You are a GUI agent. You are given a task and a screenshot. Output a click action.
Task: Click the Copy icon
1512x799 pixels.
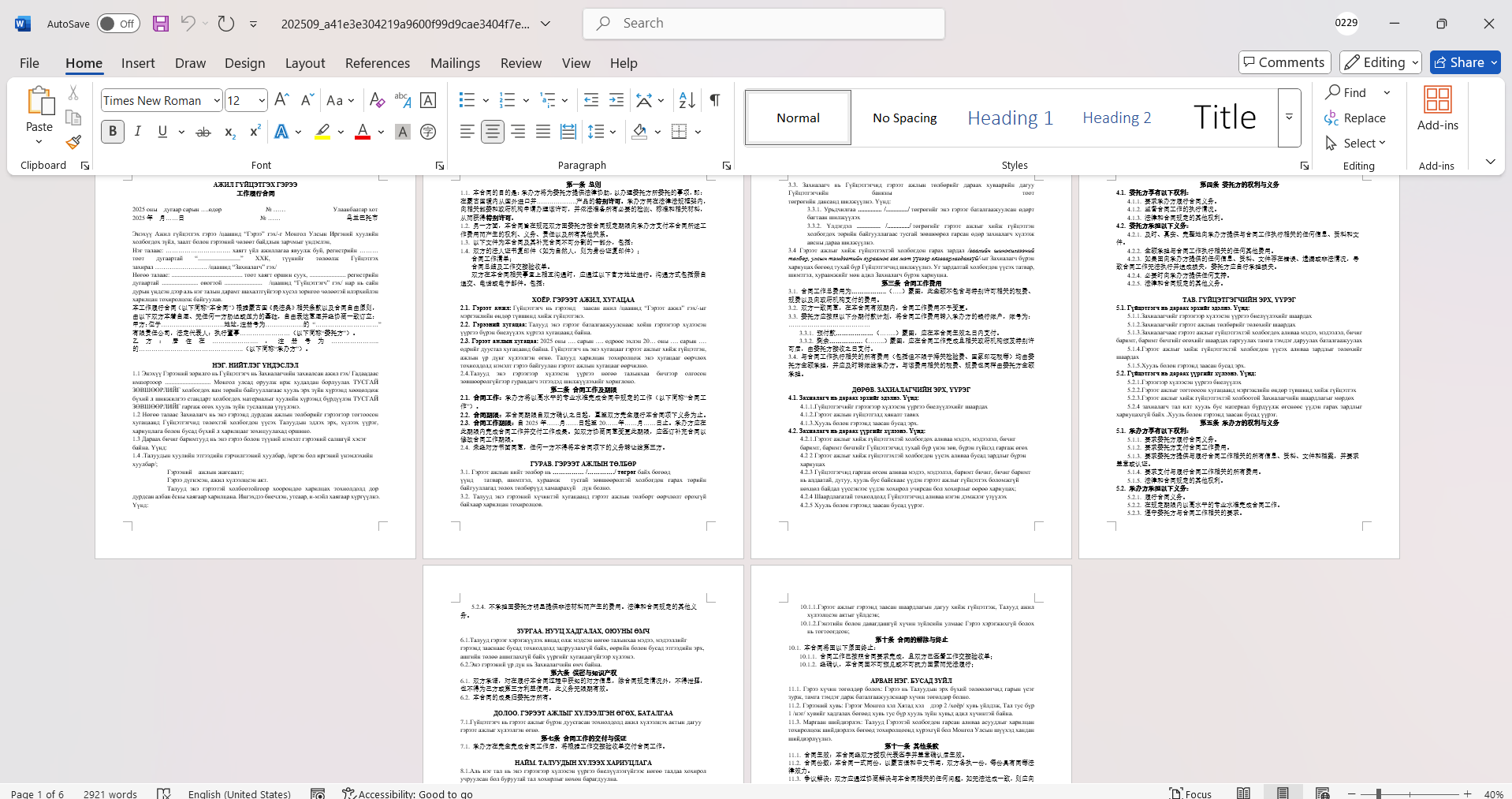click(73, 118)
